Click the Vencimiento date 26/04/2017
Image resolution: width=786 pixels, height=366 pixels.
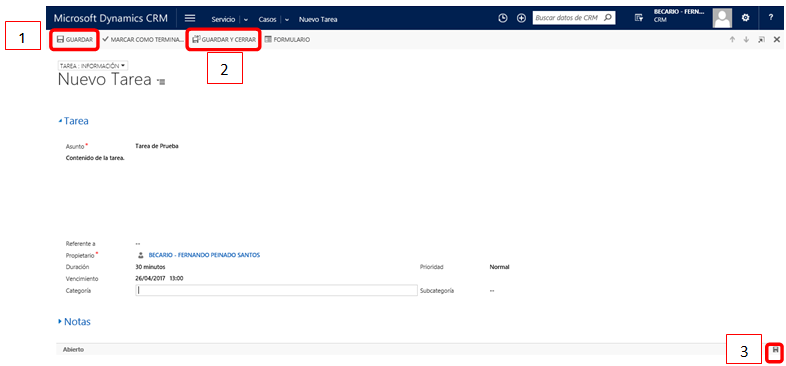pyautogui.click(x=150, y=278)
